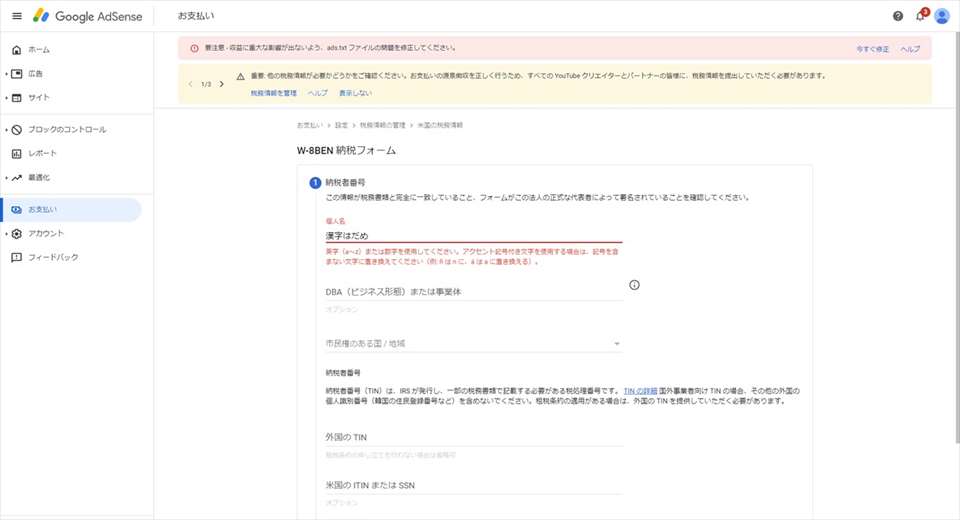Click the Reports (レポート) sidebar icon

[x=17, y=153]
